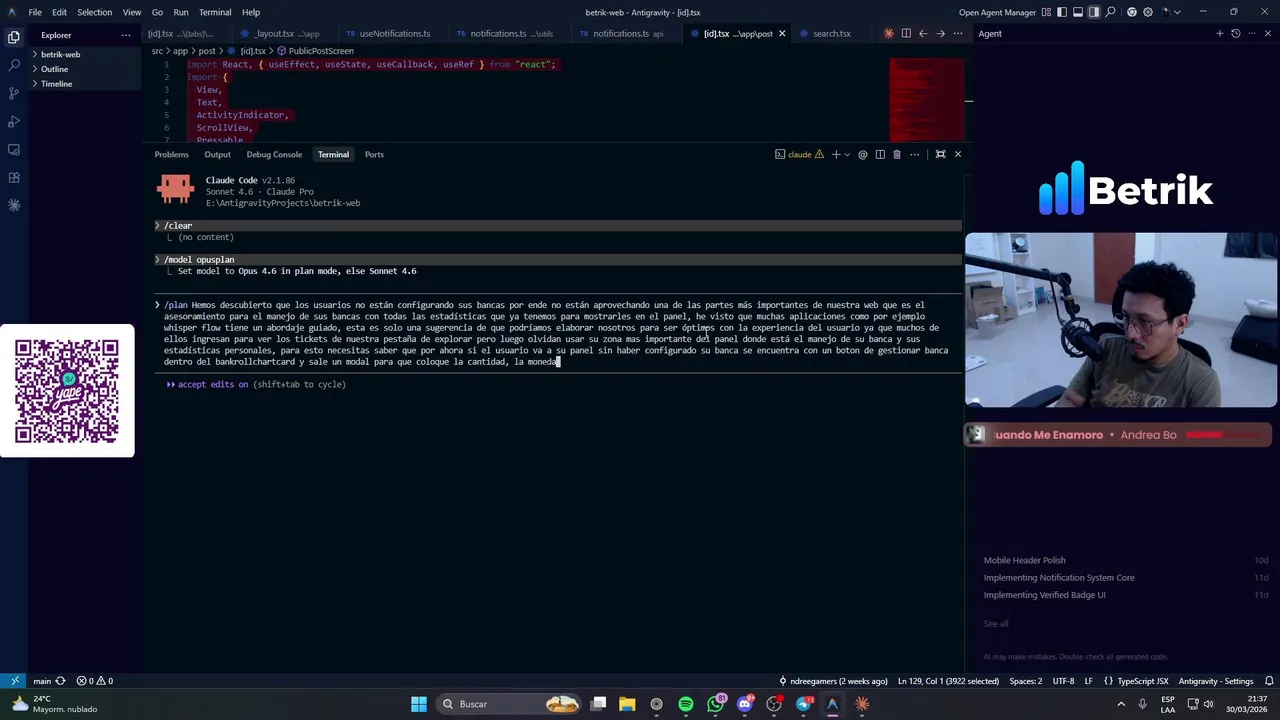This screenshot has width=1280, height=720.
Task: Switch to the Problems panel tab
Action: coord(171,154)
